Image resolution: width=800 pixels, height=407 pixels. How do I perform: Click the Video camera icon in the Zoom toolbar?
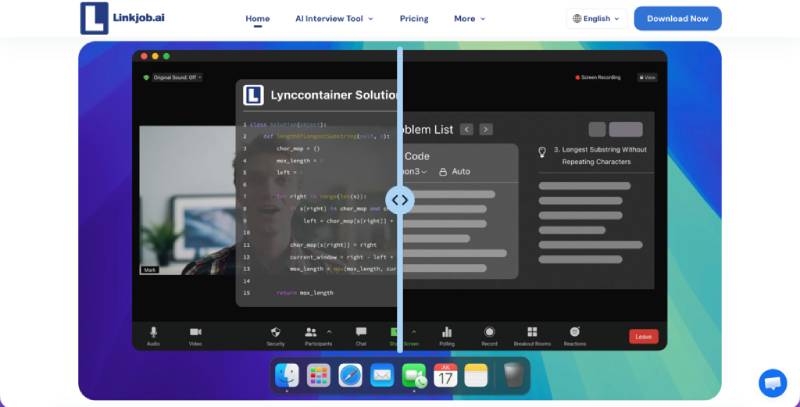[195, 332]
